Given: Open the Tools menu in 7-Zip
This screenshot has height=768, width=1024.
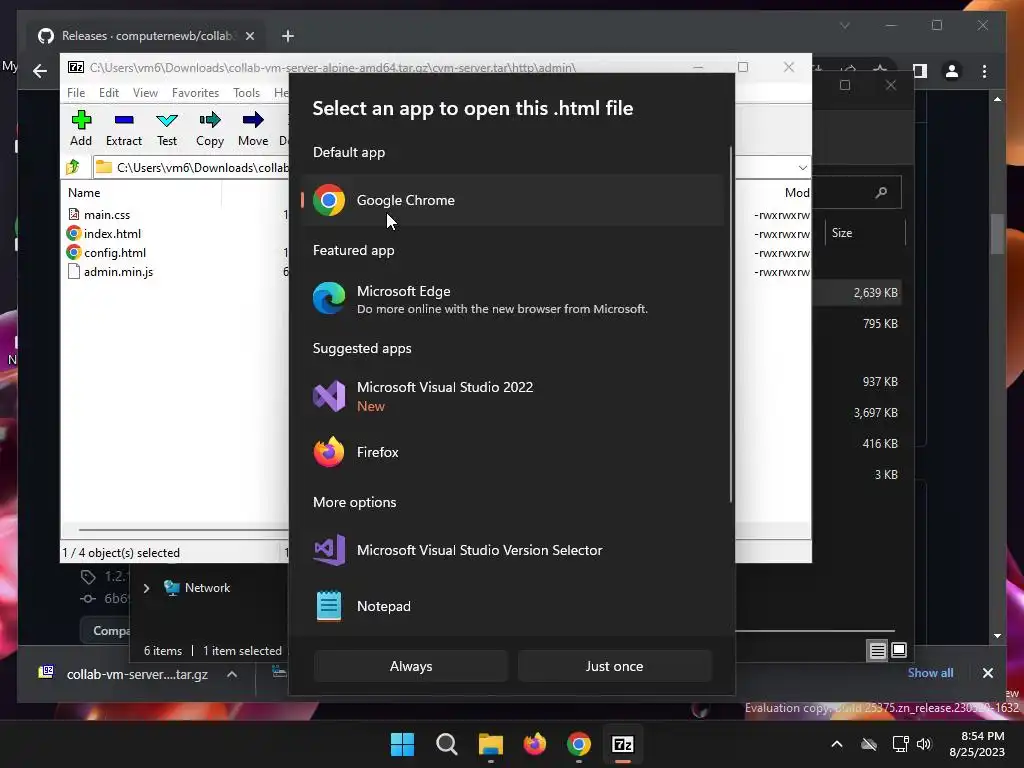Looking at the screenshot, I should pyautogui.click(x=246, y=93).
